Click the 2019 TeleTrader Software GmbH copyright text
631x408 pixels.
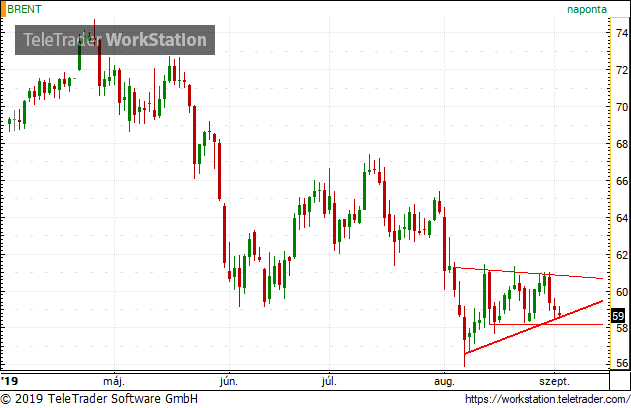click(99, 398)
